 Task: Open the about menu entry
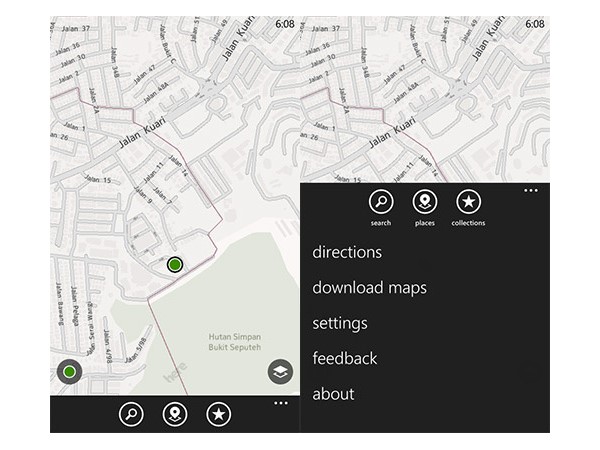[333, 394]
